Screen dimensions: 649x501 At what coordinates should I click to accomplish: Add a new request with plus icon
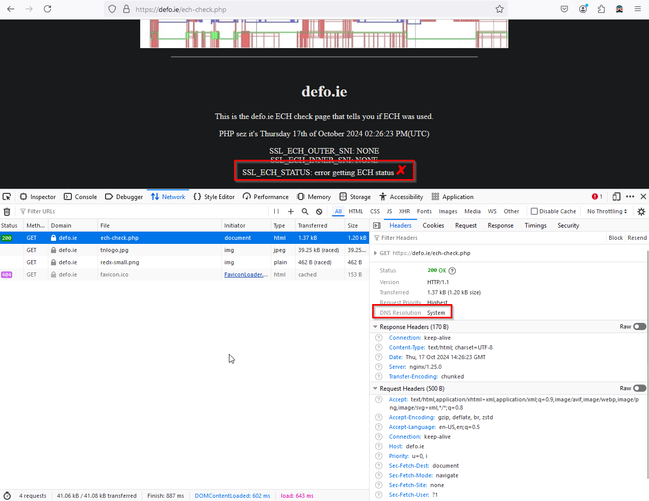coord(291,212)
